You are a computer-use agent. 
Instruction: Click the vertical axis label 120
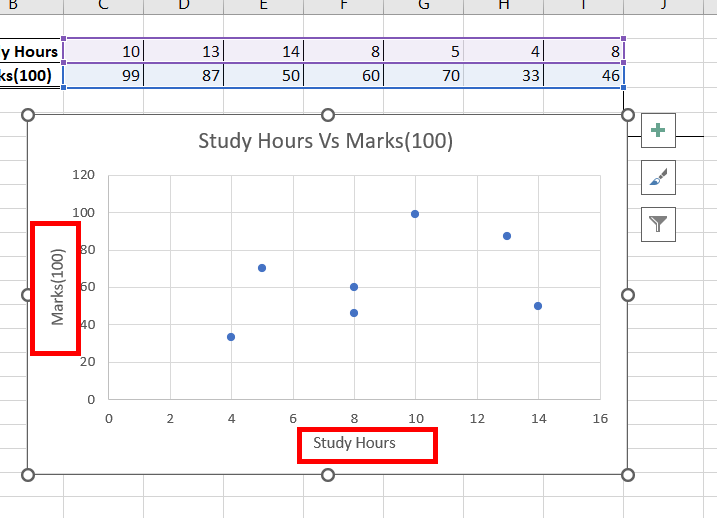pos(83,175)
